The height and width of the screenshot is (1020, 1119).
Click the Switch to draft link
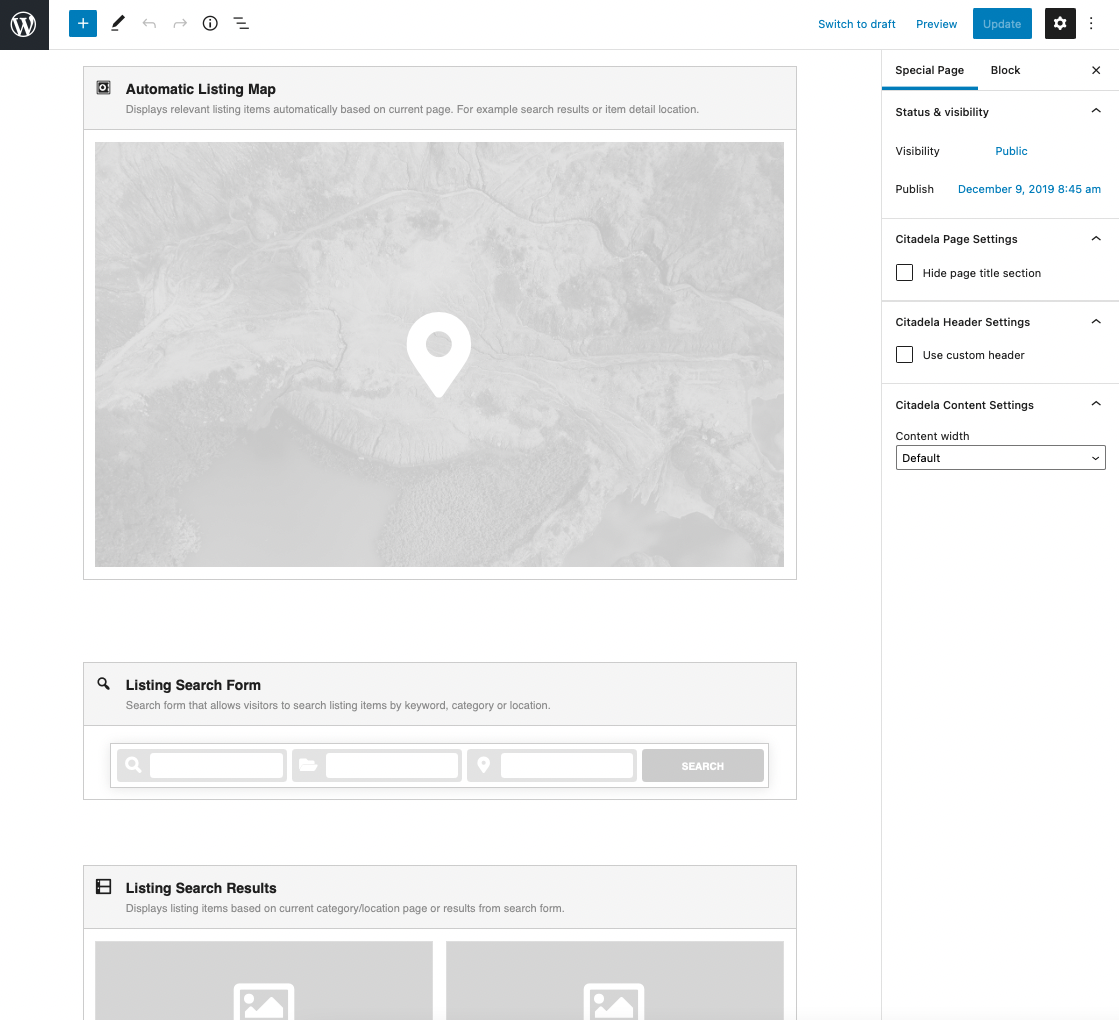[x=857, y=24]
